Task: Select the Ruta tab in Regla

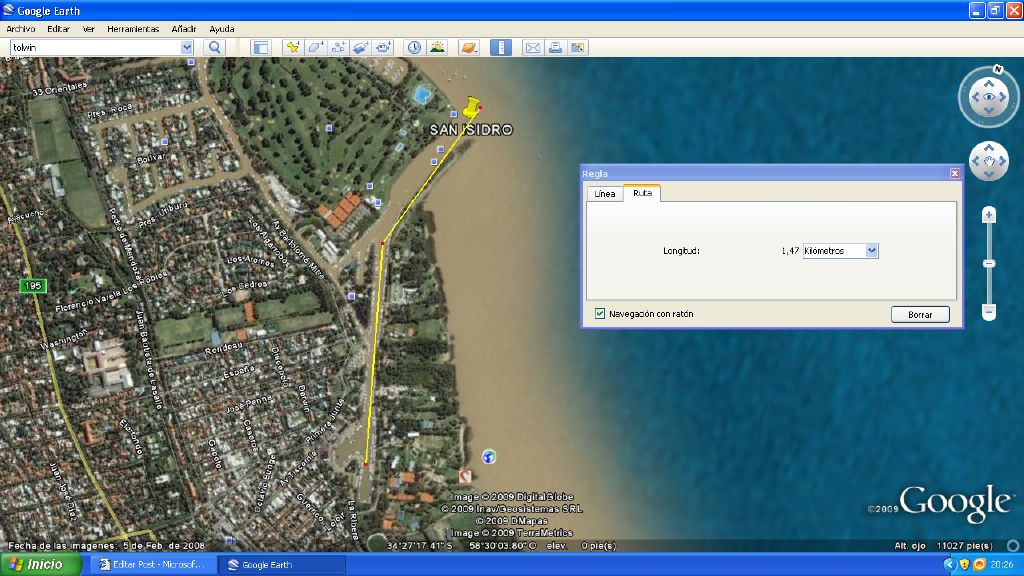Action: [642, 193]
